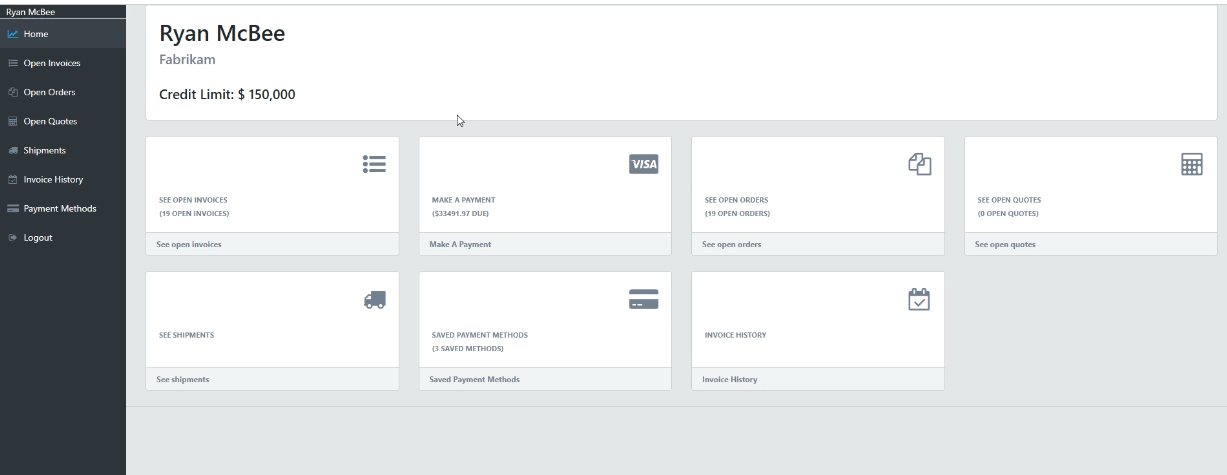Click the 'Credit Limit: $ 150,000' text
Viewport: 1227px width, 475px height.
pyautogui.click(x=227, y=95)
